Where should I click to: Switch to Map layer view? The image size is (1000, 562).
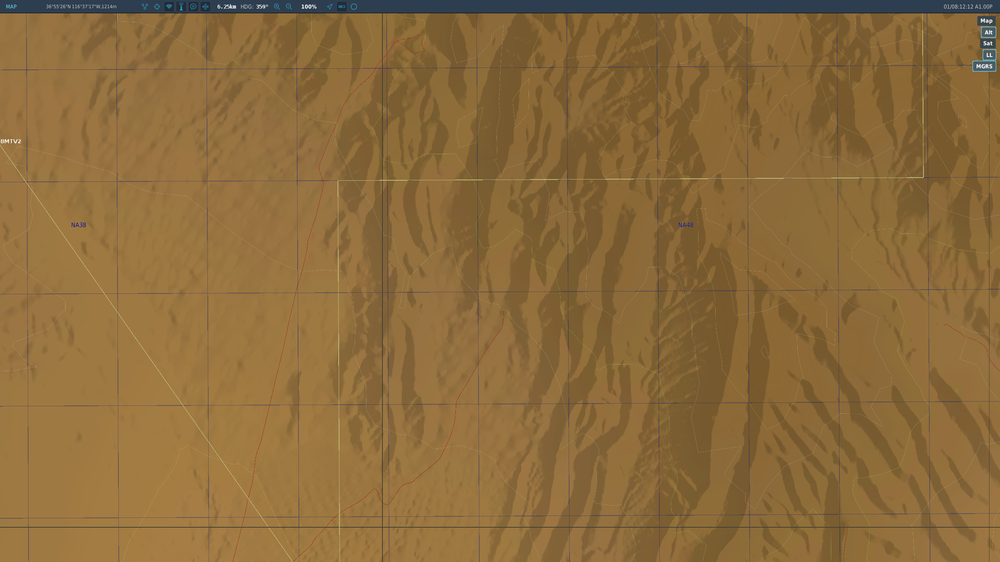tap(986, 20)
